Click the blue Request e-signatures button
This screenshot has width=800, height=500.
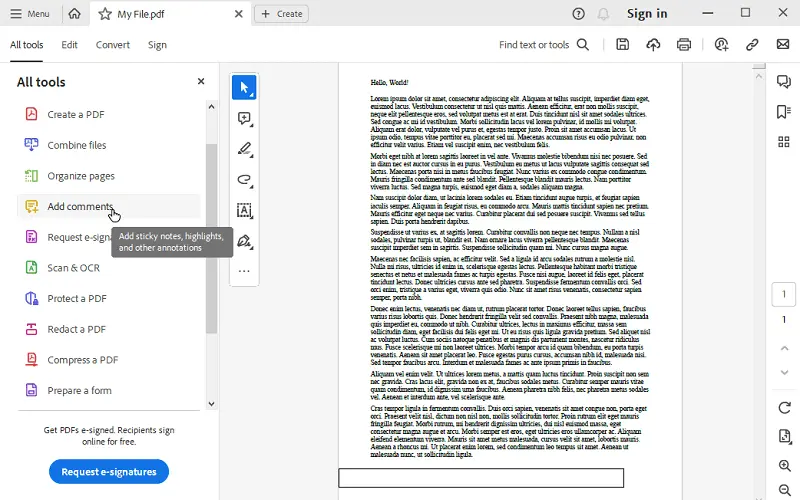coord(109,471)
